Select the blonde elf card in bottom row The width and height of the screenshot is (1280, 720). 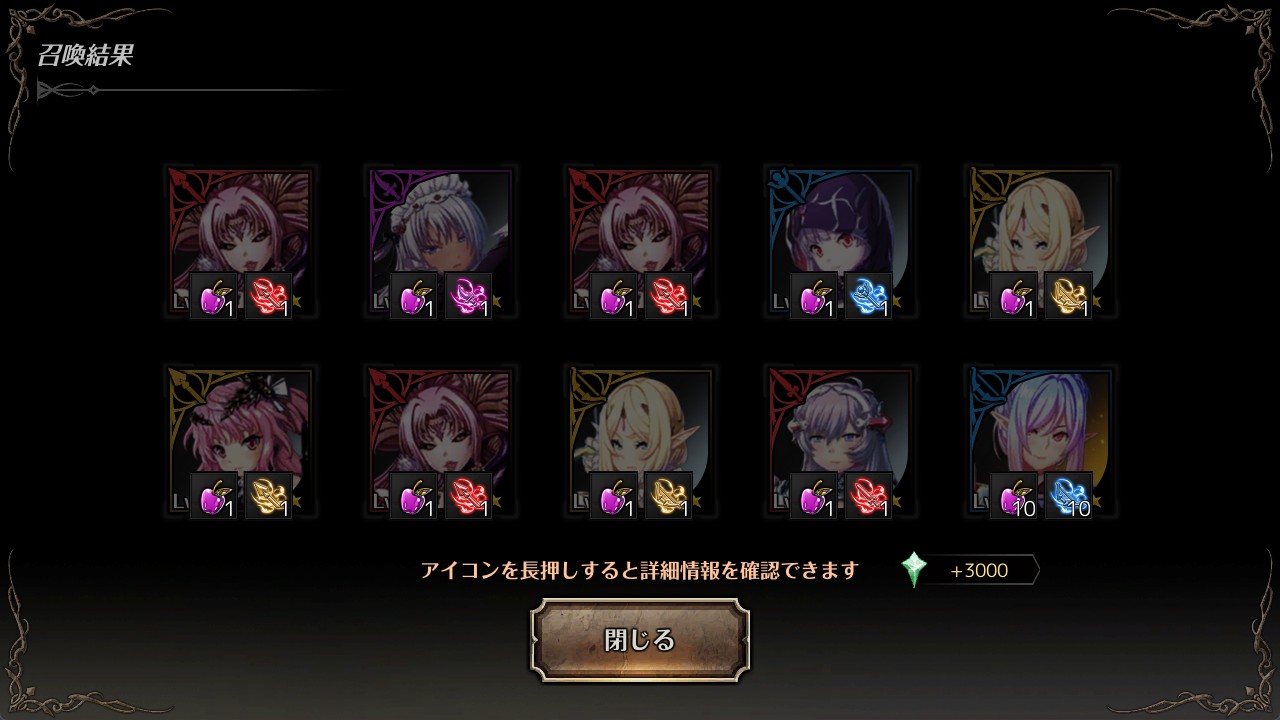point(640,441)
